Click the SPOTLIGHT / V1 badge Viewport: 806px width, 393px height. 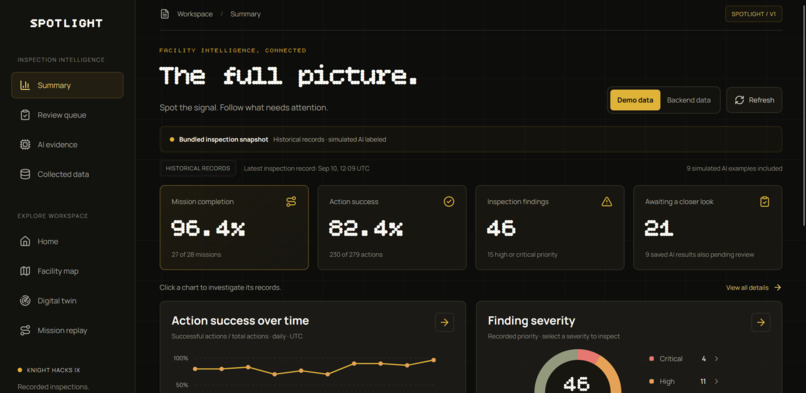754,14
